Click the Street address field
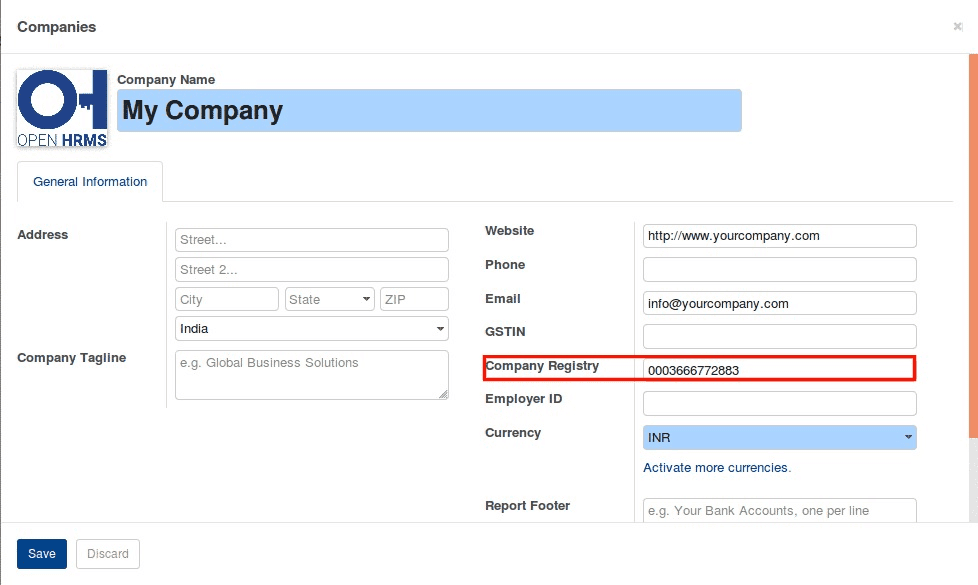Image resolution: width=978 pixels, height=585 pixels. (311, 239)
